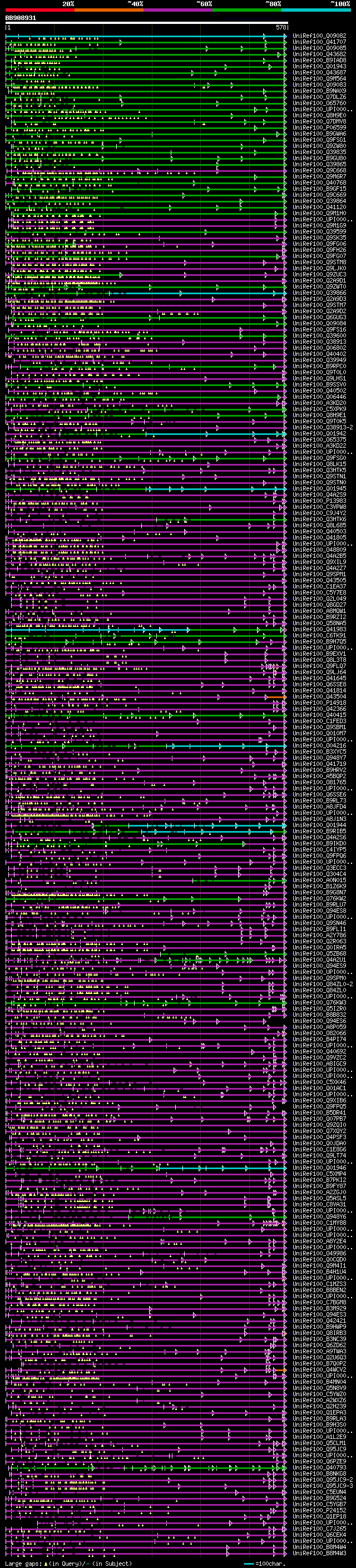Open hit UniRef100_Q09085

(x=319, y=48)
